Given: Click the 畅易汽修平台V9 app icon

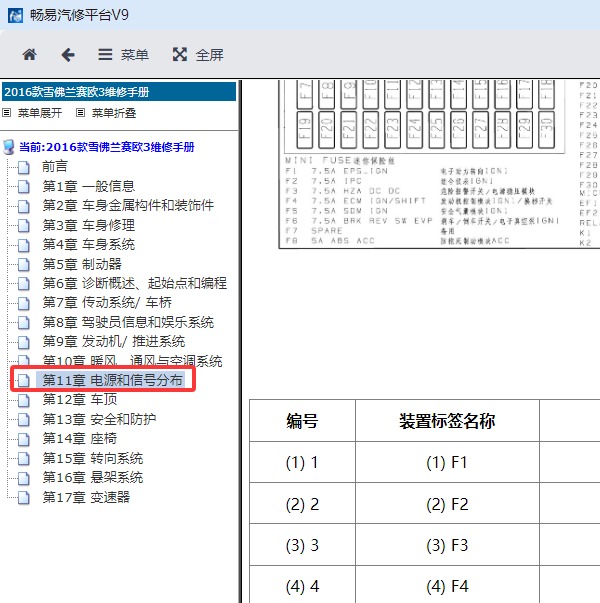Looking at the screenshot, I should tap(15, 15).
